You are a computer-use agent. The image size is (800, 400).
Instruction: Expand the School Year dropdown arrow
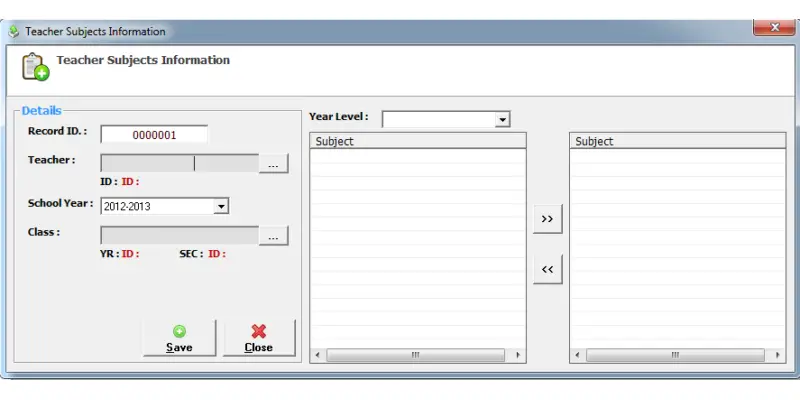tap(221, 206)
